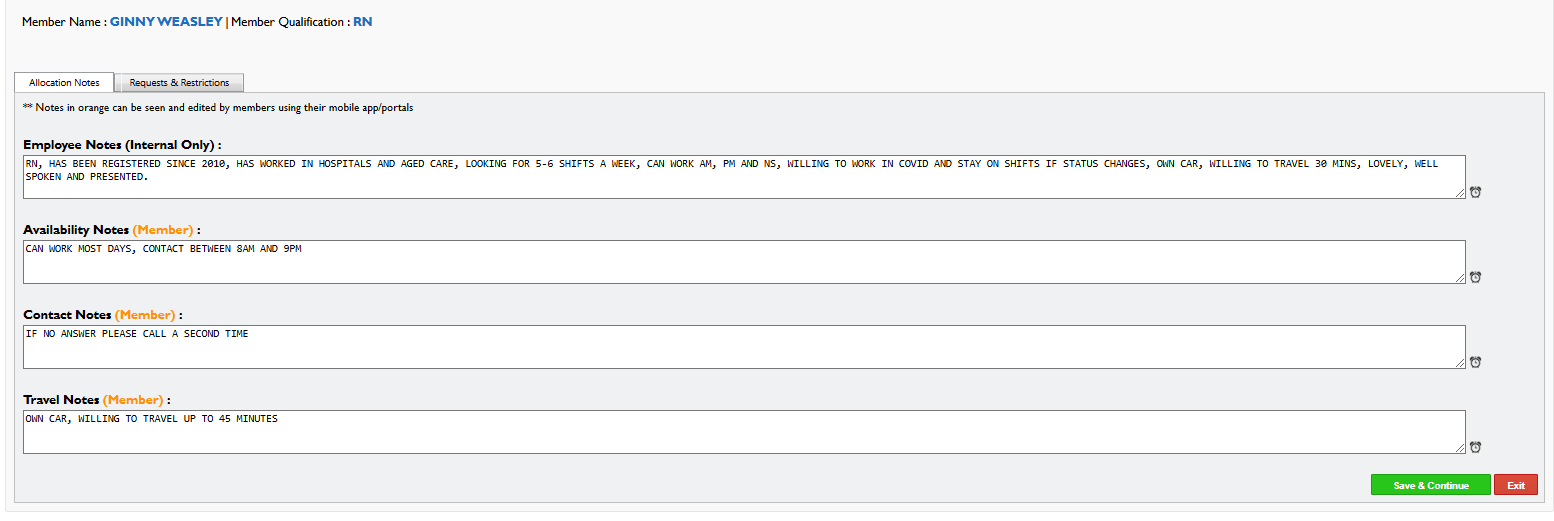
Task: Click the red Exit button
Action: click(x=1516, y=485)
